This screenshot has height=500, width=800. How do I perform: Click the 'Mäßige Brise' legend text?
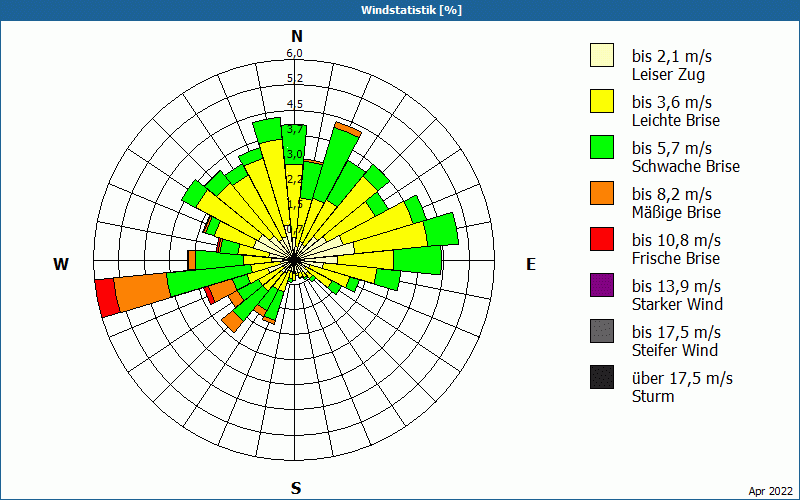point(677,212)
